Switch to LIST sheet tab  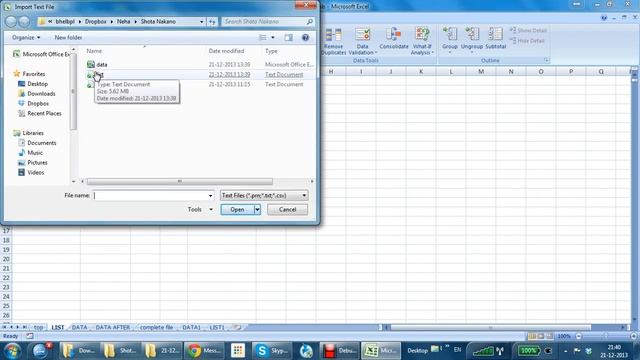pyautogui.click(x=58, y=327)
